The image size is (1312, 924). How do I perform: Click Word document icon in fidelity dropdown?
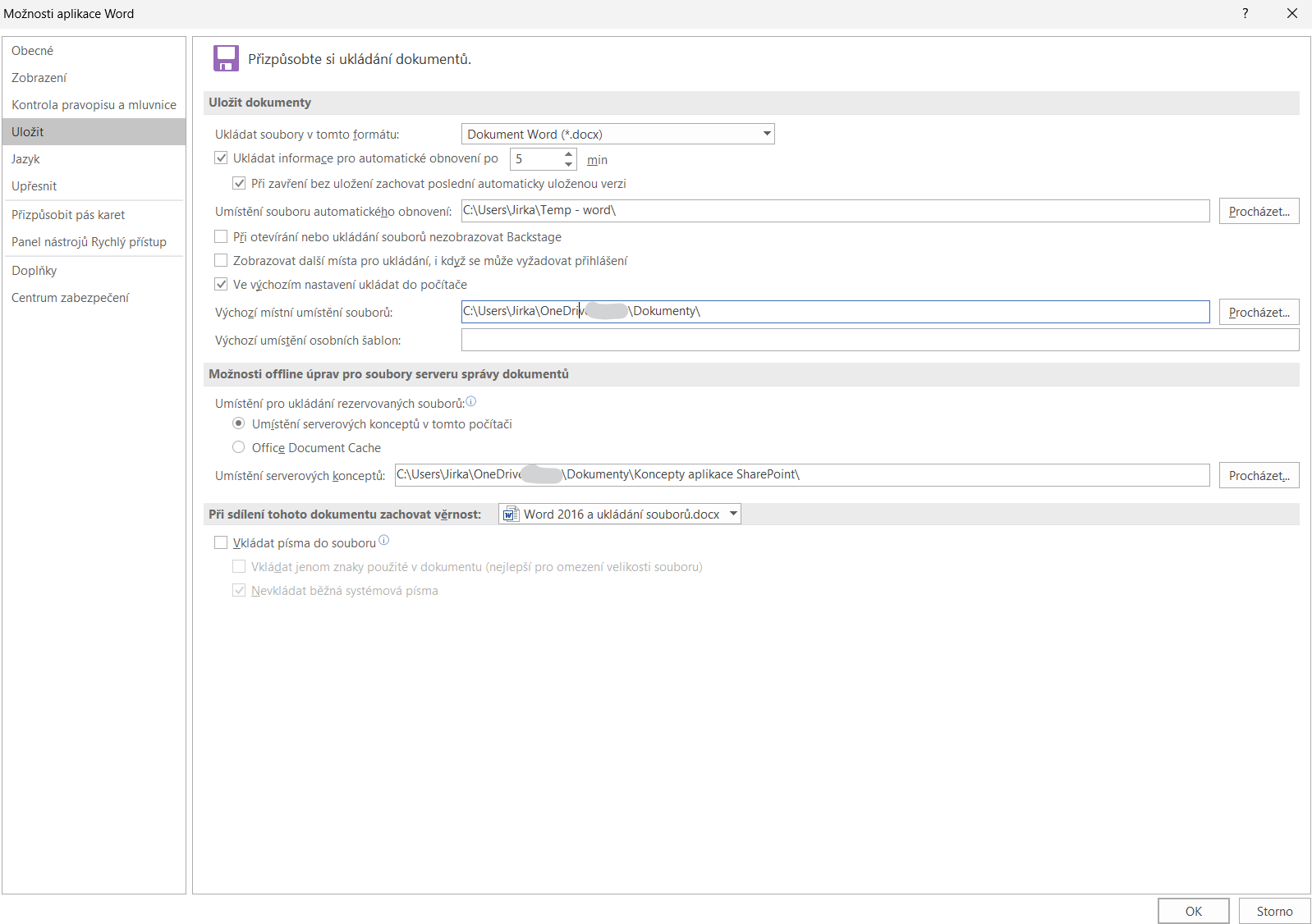(511, 515)
